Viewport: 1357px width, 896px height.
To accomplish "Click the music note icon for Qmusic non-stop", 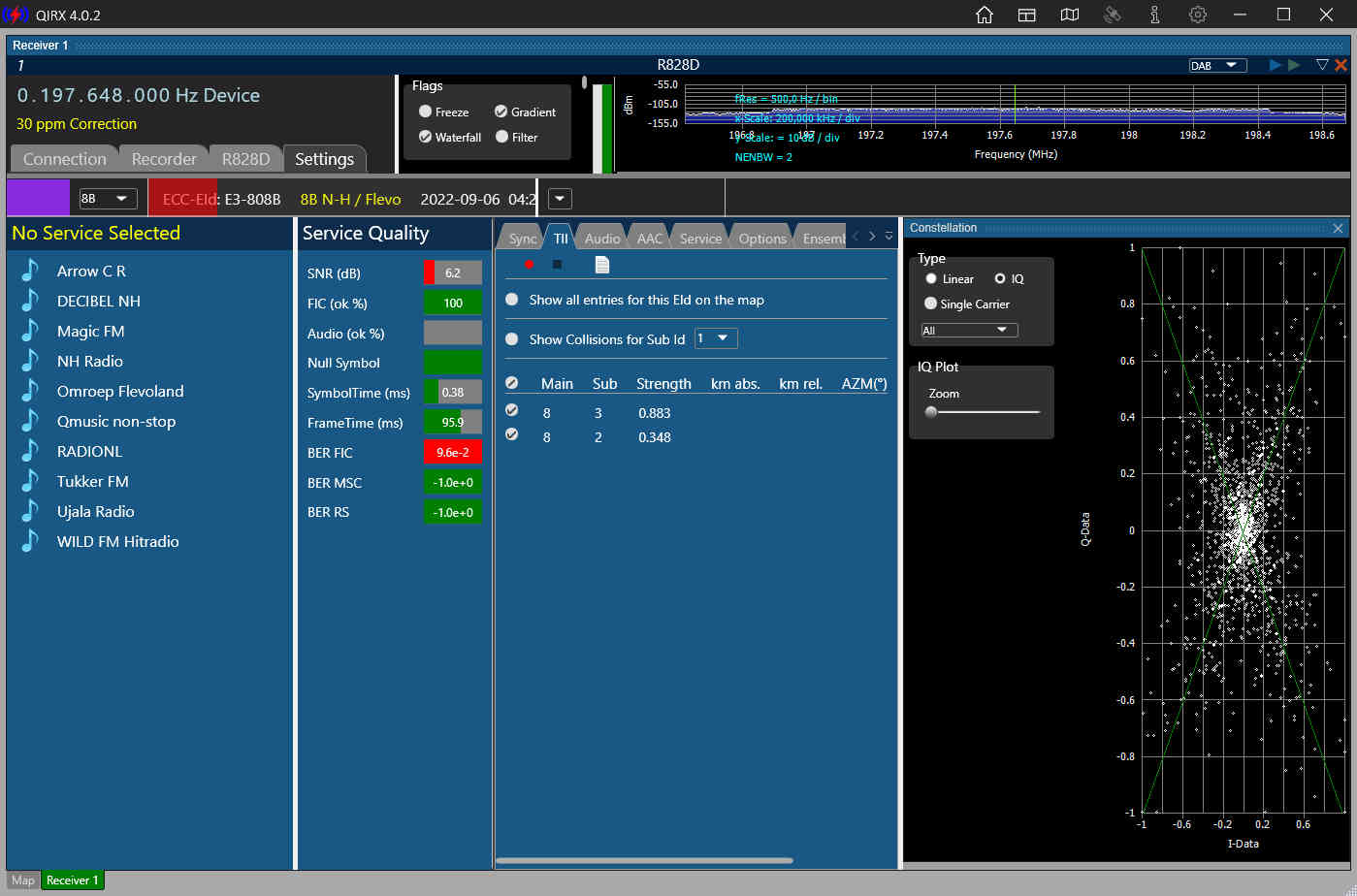I will 30,421.
